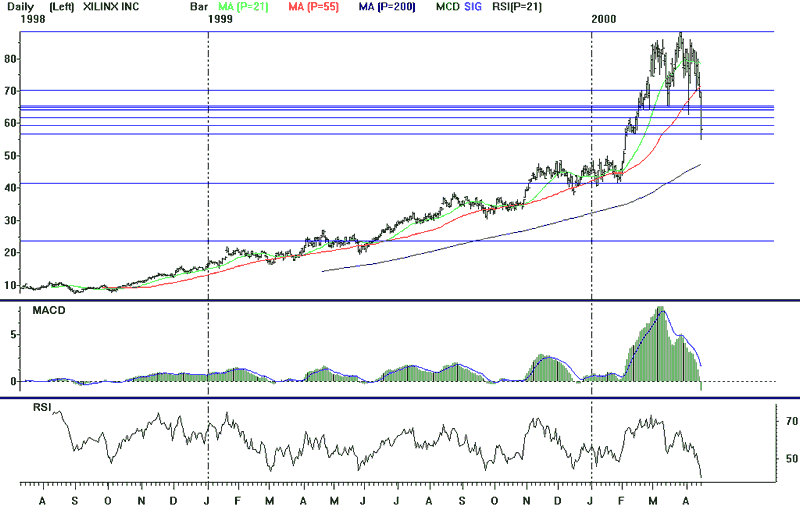Click the 80 price axis value
800x507 pixels.
10,59
